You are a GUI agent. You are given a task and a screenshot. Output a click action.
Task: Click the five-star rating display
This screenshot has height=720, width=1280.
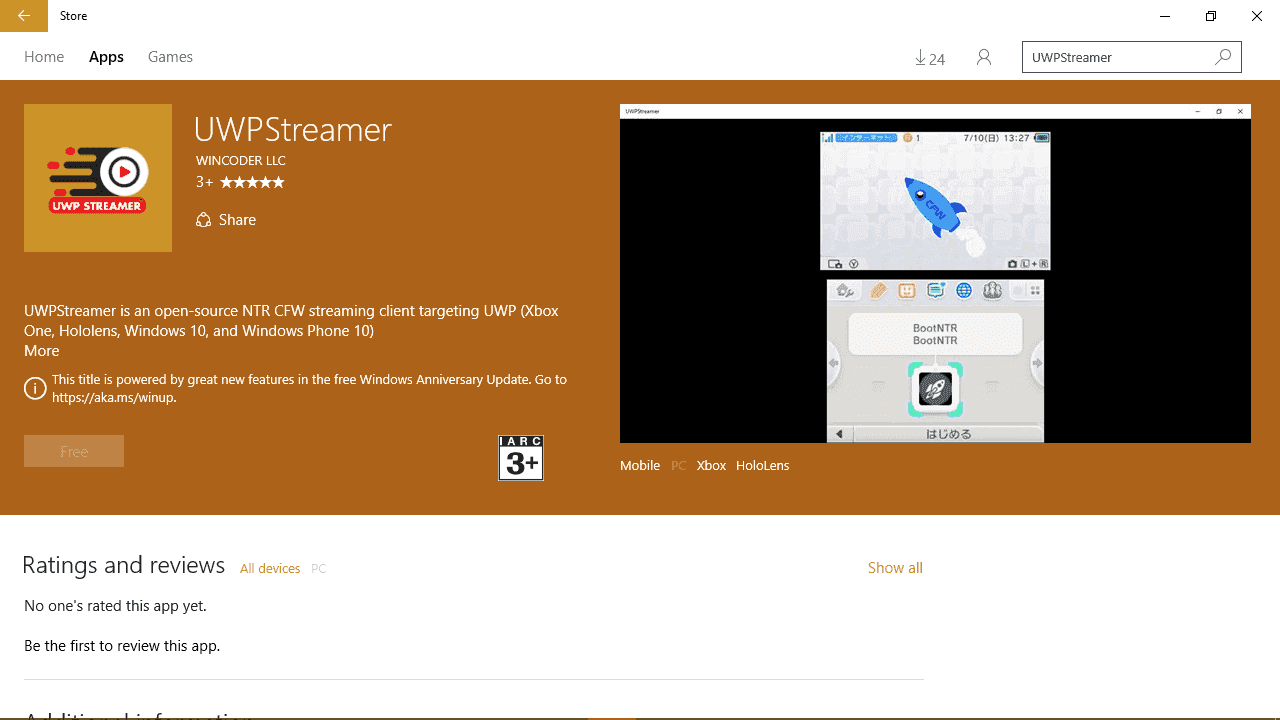click(252, 182)
